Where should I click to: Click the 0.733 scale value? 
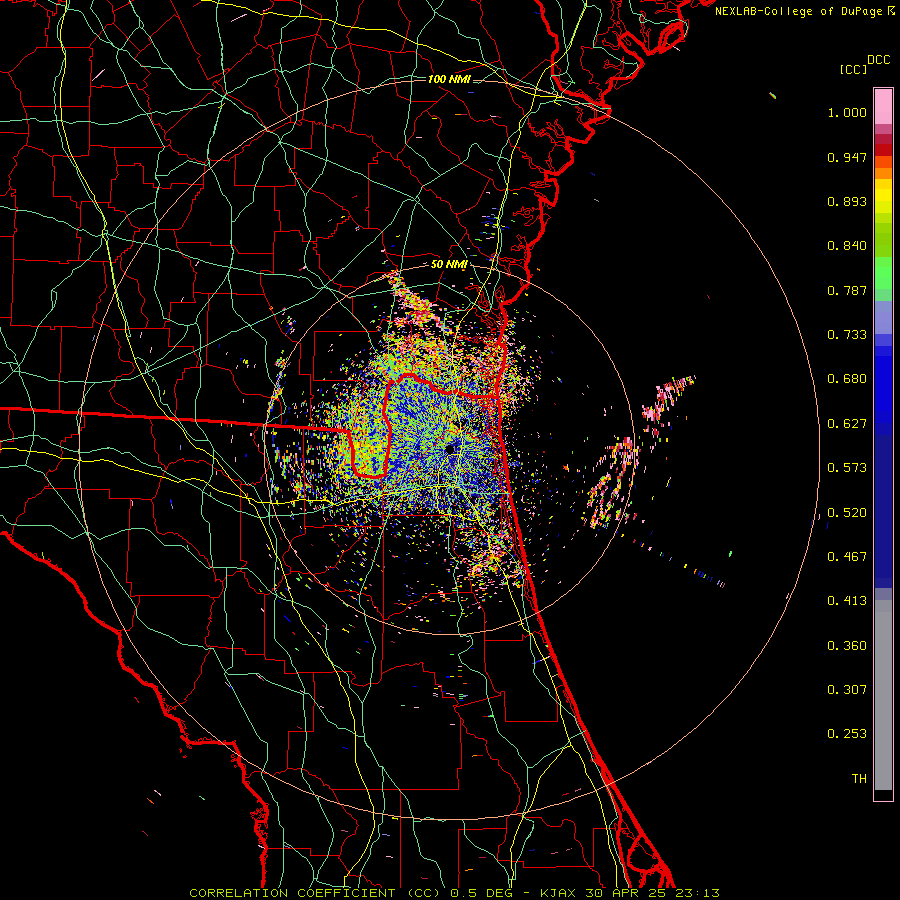[847, 335]
